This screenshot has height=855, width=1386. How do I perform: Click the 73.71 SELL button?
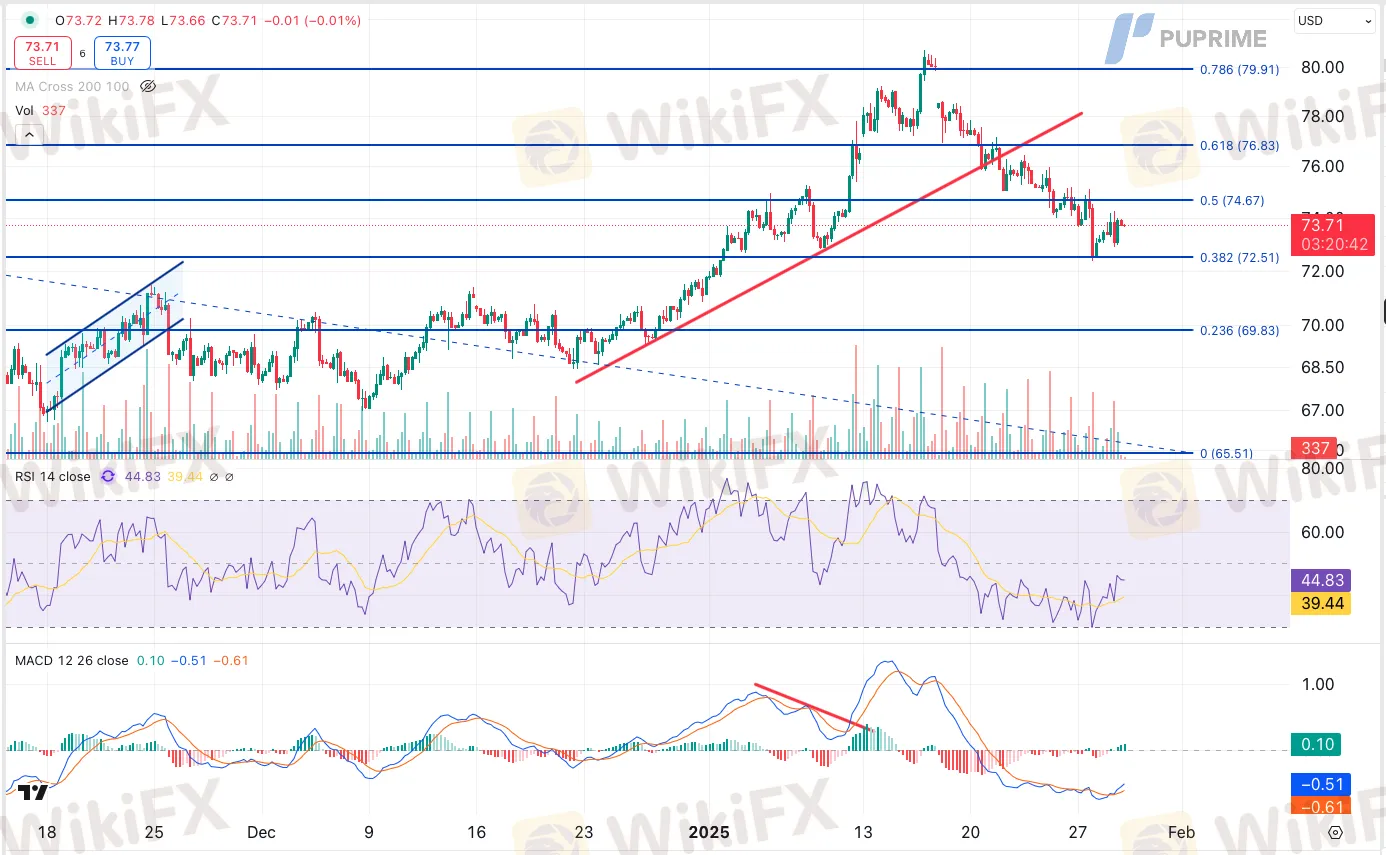point(42,52)
